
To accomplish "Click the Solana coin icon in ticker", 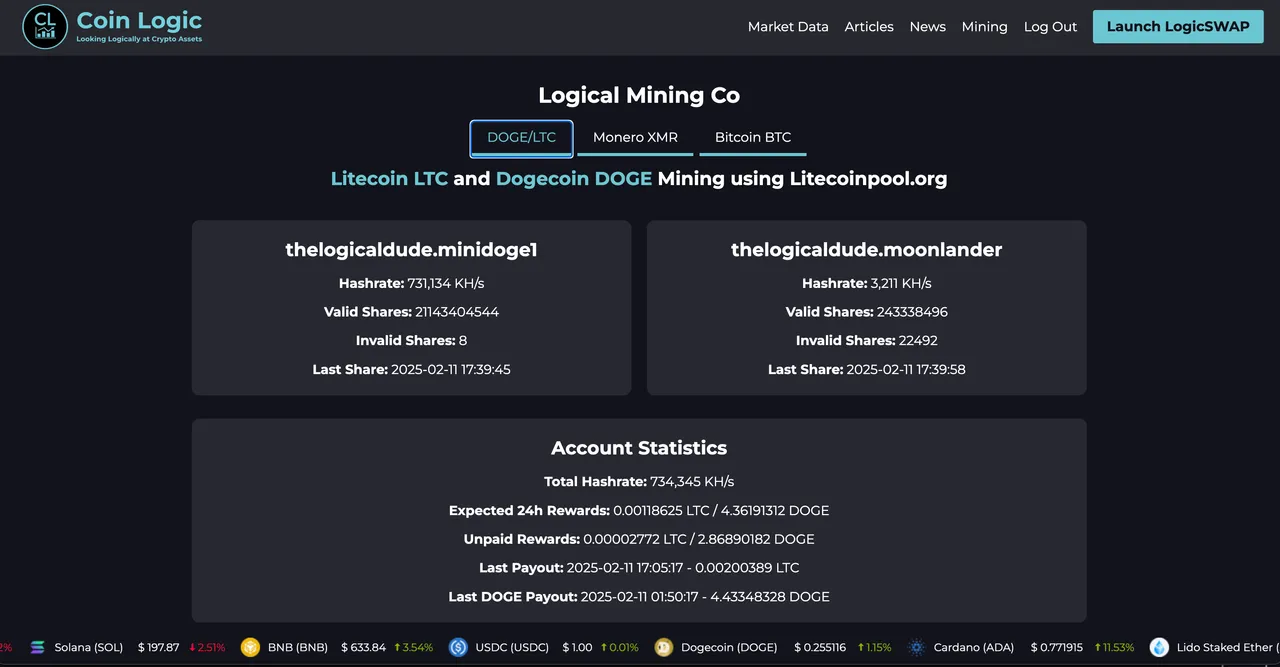I will point(38,647).
